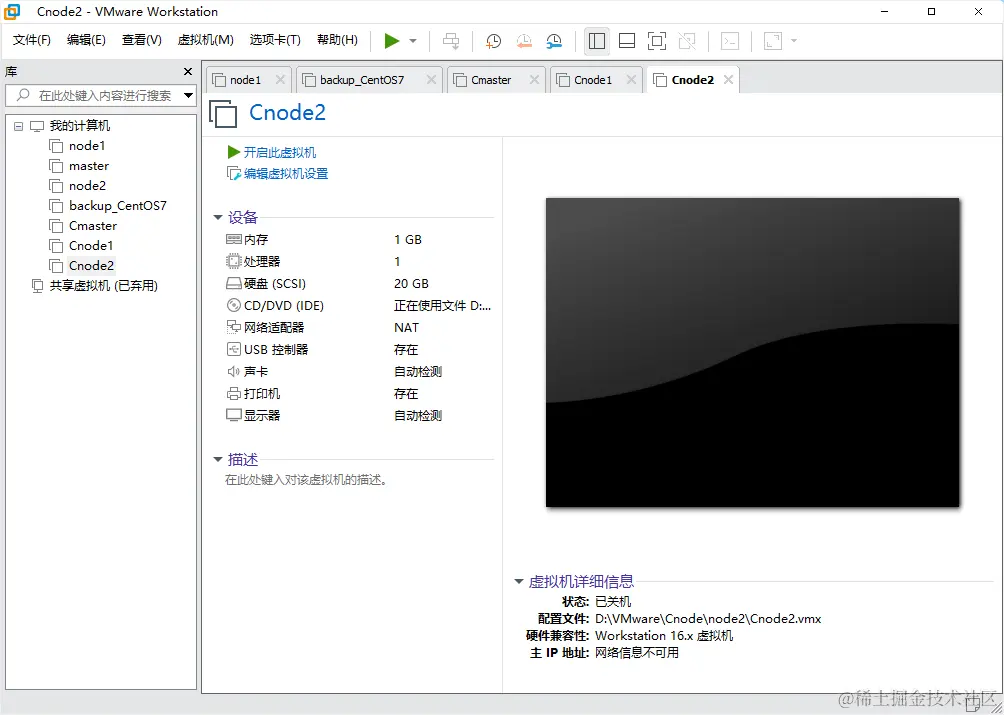Open the 编辑(E) menu
This screenshot has height=715, width=1004.
pos(86,40)
